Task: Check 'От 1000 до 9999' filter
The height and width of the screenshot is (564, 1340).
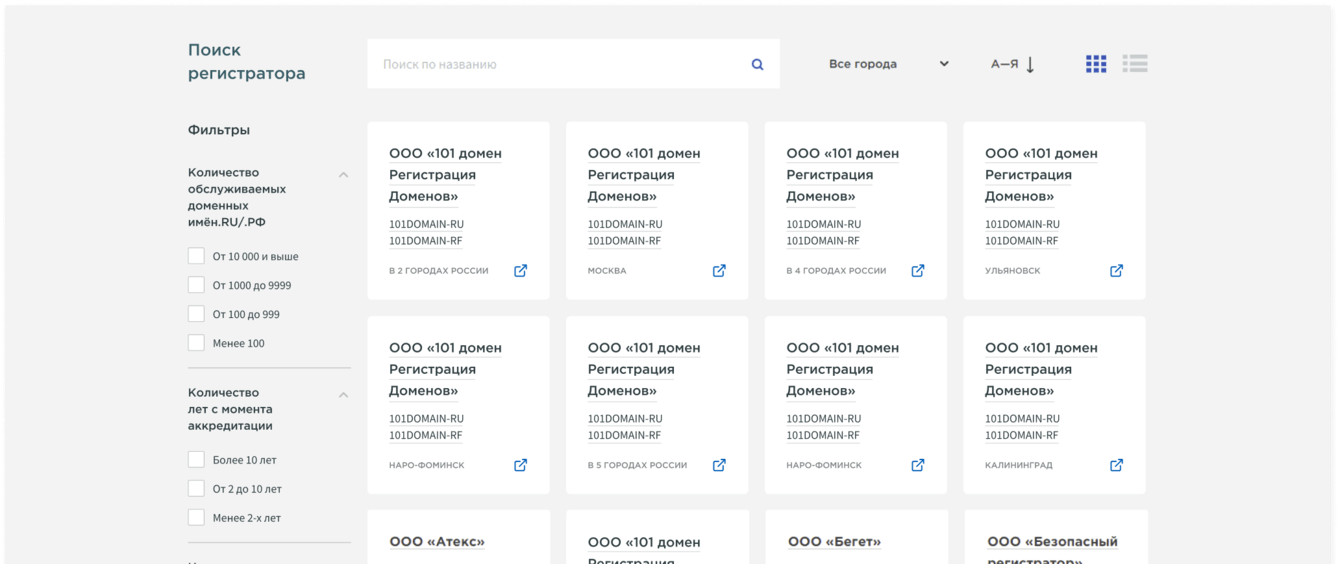Action: click(x=196, y=285)
